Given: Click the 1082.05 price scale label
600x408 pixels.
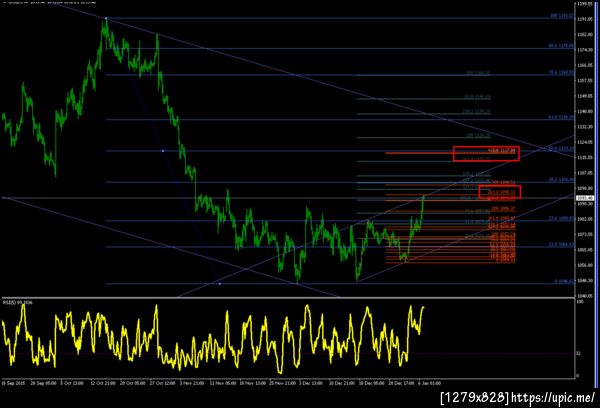Looking at the screenshot, I should point(585,219).
